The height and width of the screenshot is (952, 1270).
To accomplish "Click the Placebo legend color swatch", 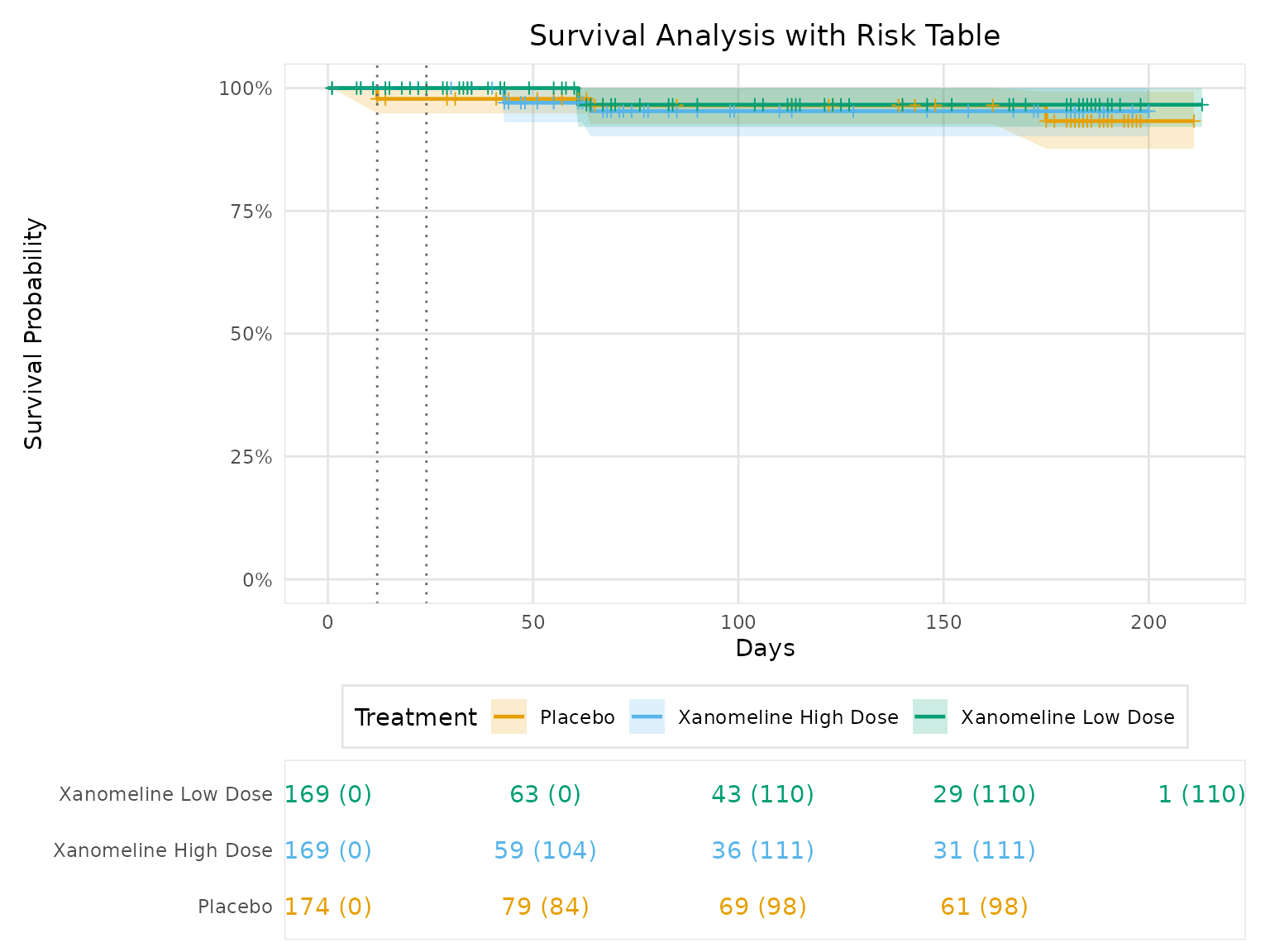I will click(508, 716).
